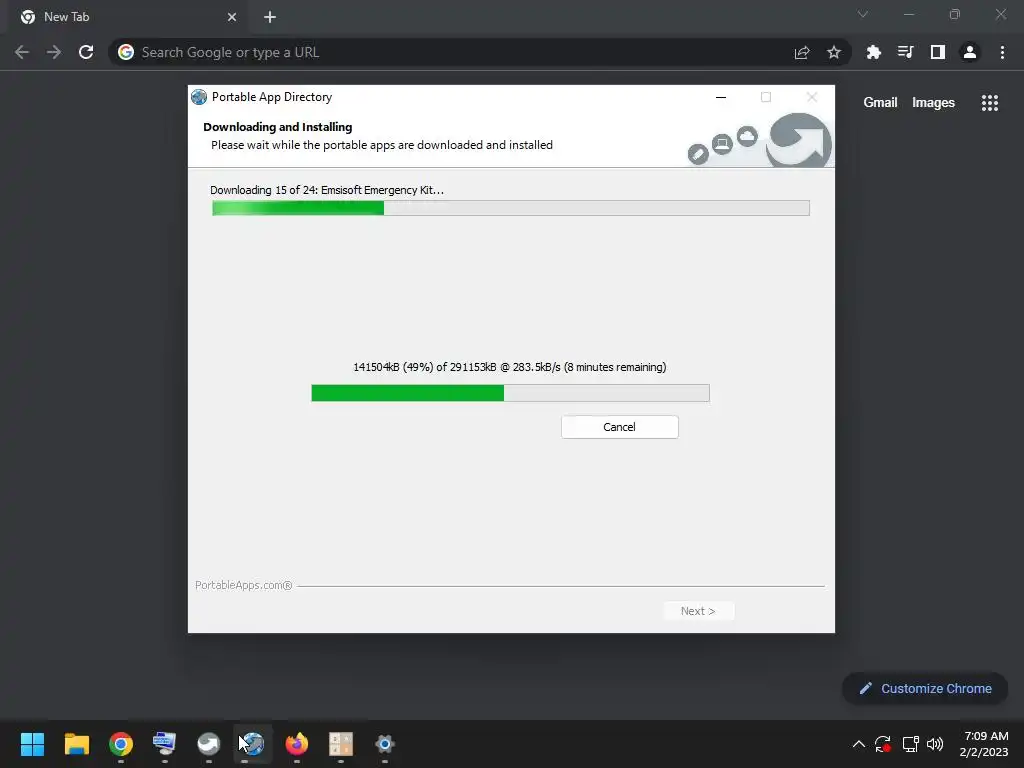Minimize the Portable App Directory window
Image resolution: width=1024 pixels, height=768 pixels.
click(x=721, y=97)
